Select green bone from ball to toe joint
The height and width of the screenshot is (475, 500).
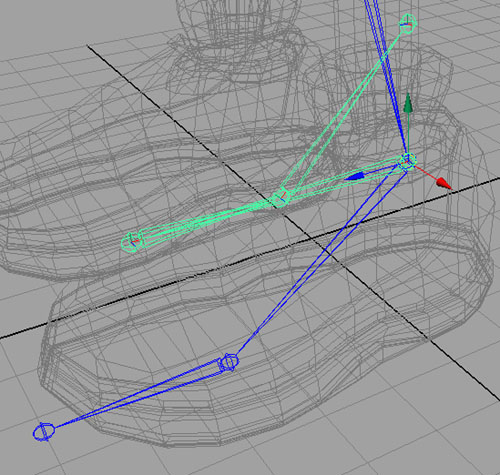click(x=207, y=220)
